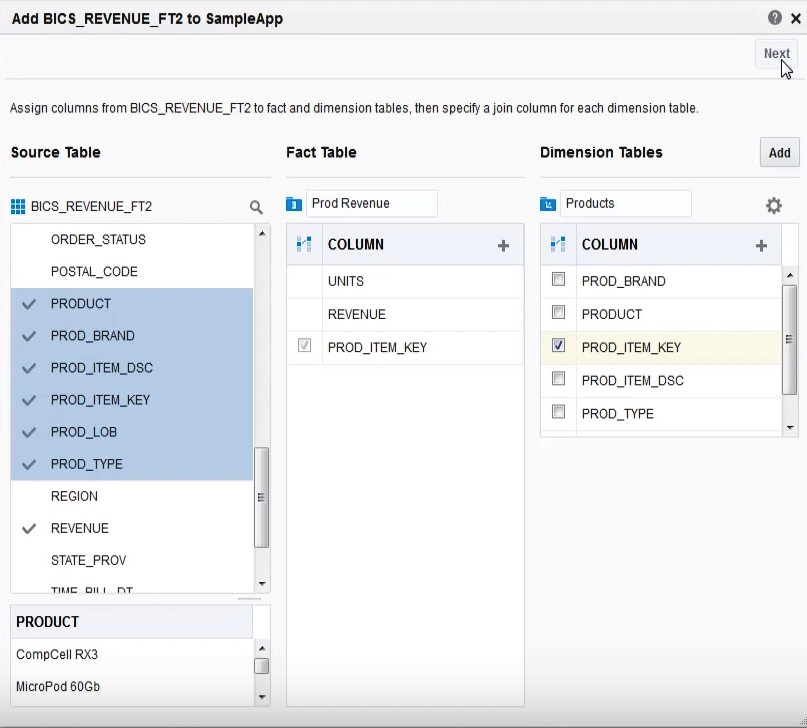Uncheck PROD_ITEM_KEY in the Dimension Tables list
This screenshot has height=728, width=807.
point(557,347)
